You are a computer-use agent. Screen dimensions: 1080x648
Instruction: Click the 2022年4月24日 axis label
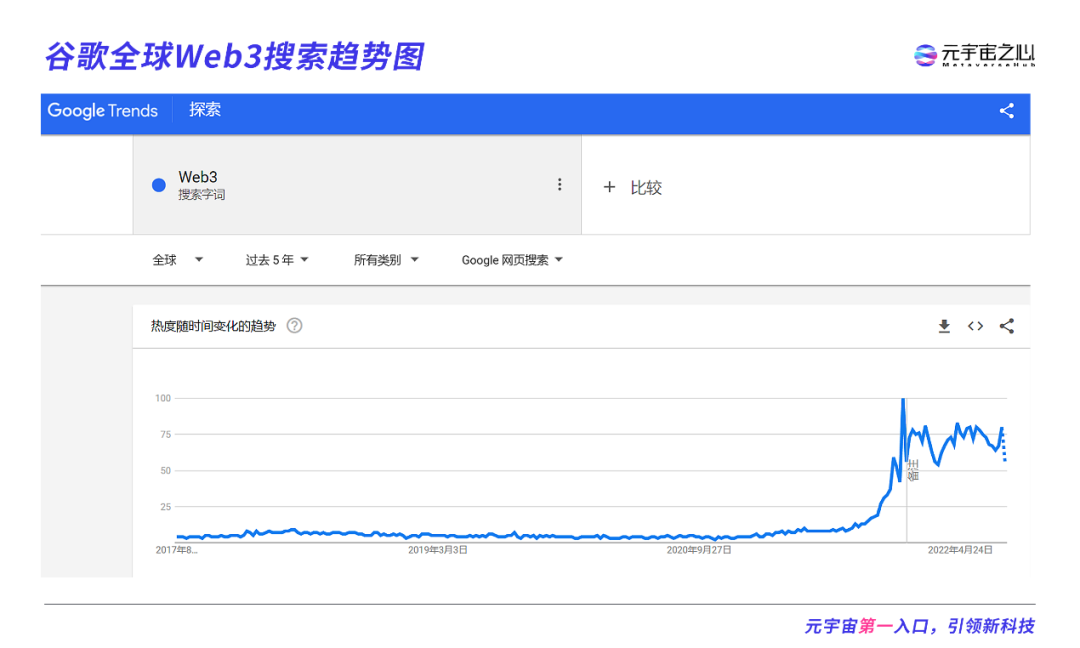(959, 550)
